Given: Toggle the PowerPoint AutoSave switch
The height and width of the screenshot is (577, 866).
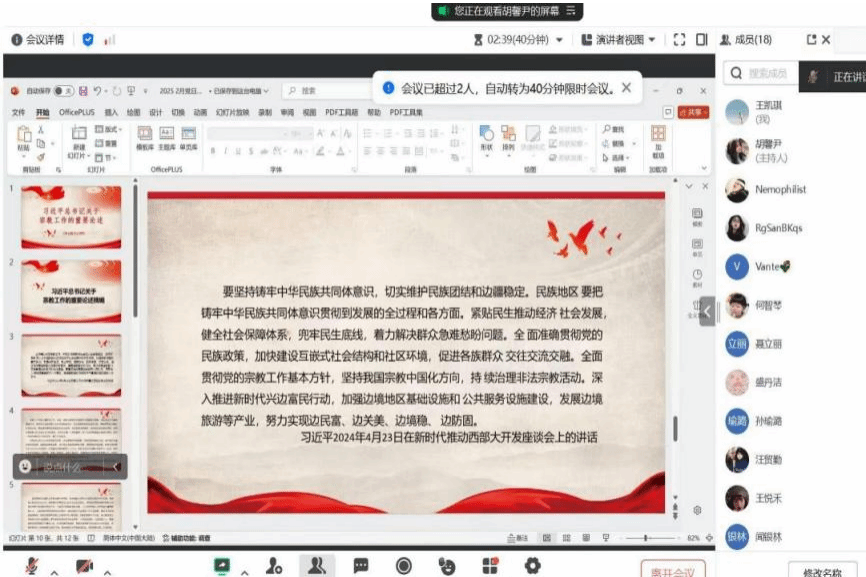Looking at the screenshot, I should pyautogui.click(x=63, y=90).
